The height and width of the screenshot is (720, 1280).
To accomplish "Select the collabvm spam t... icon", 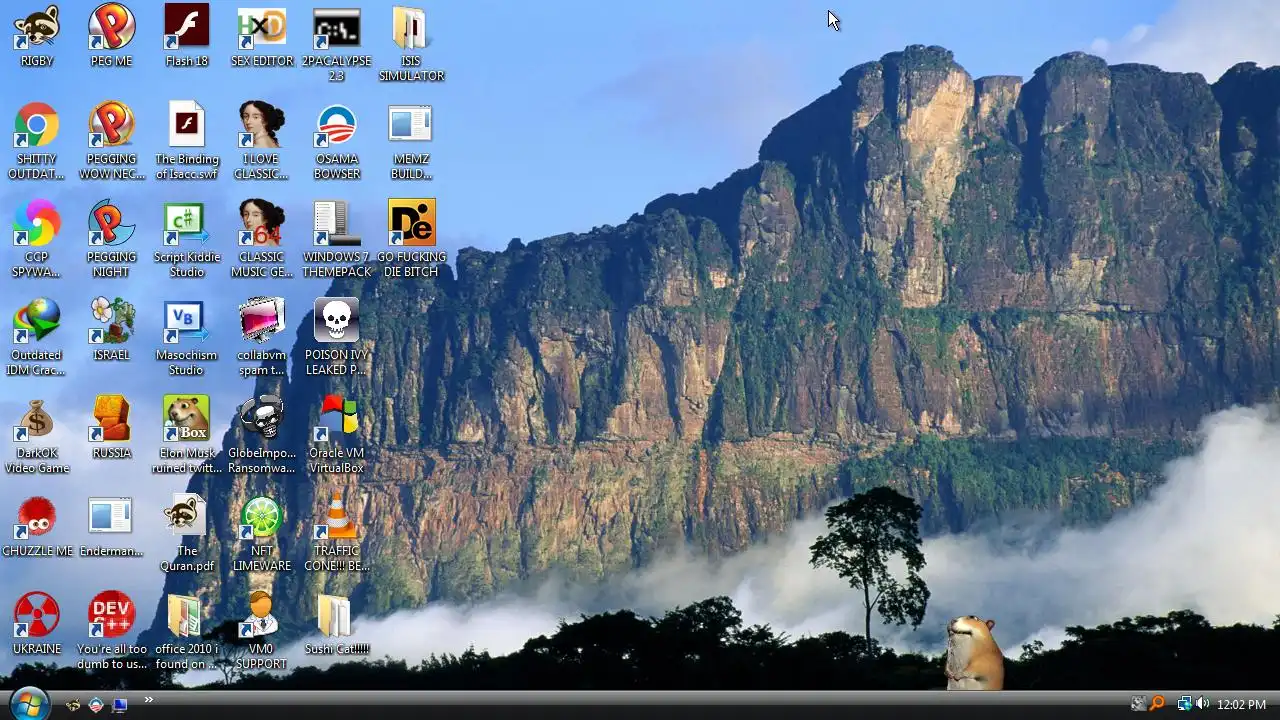I will (262, 321).
